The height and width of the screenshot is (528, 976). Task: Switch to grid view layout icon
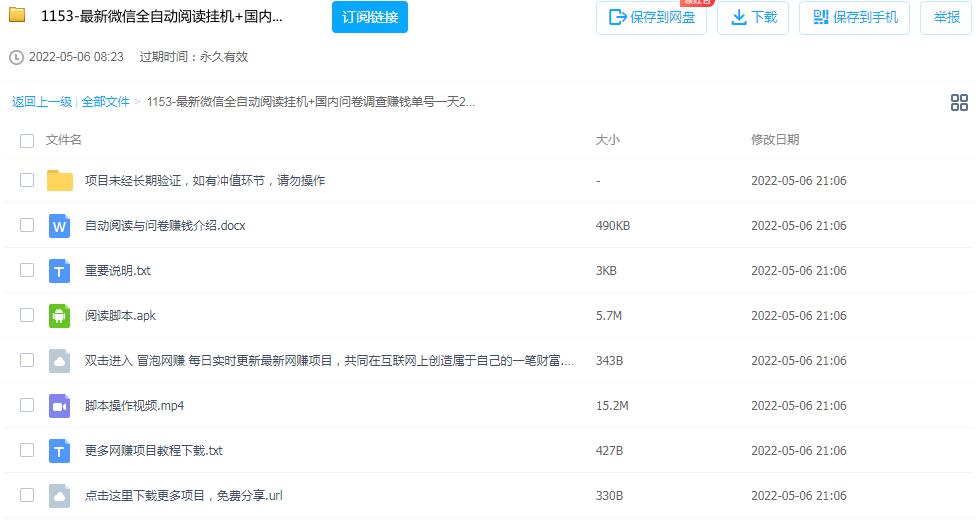959,102
